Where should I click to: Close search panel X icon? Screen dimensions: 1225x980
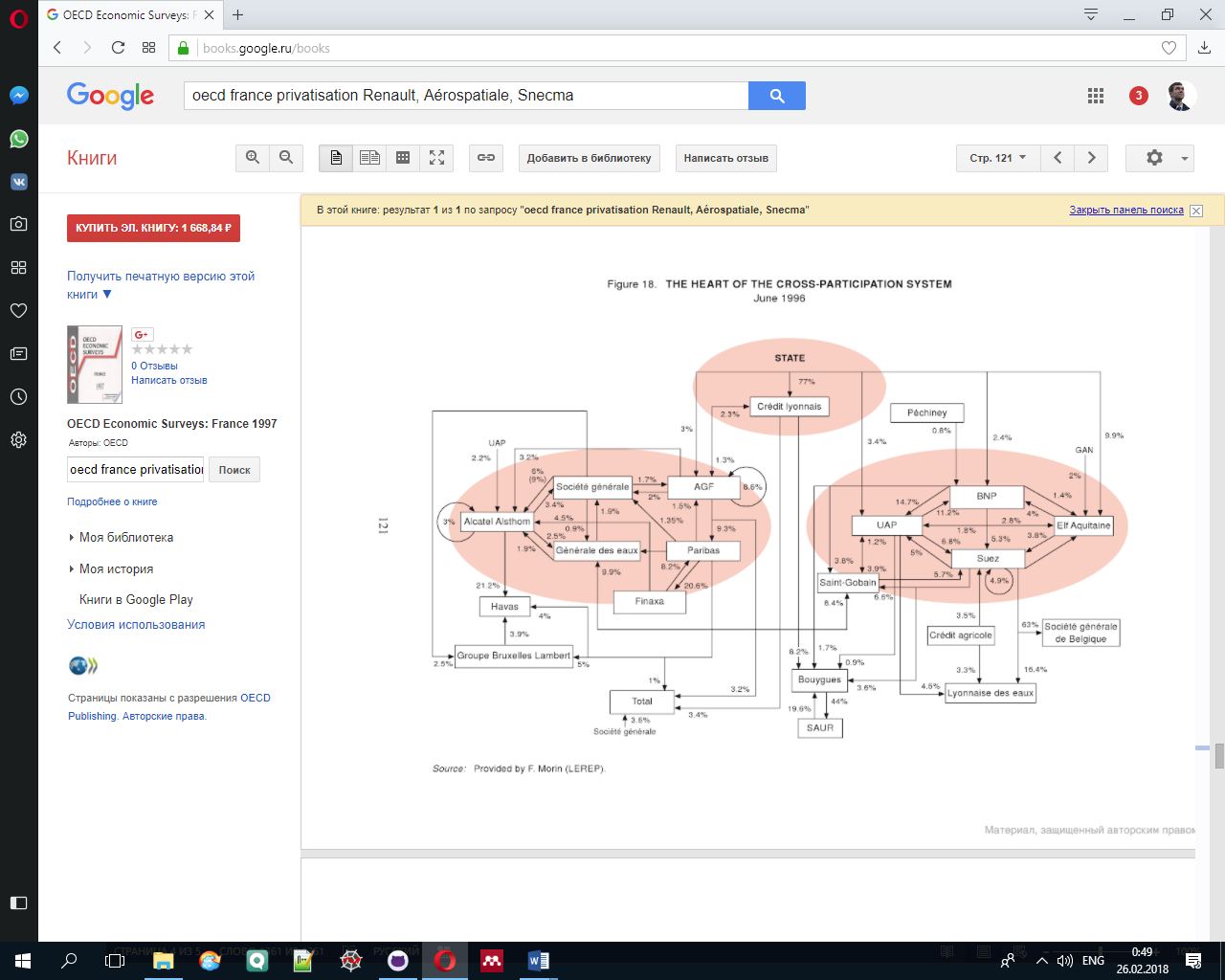(x=1196, y=211)
